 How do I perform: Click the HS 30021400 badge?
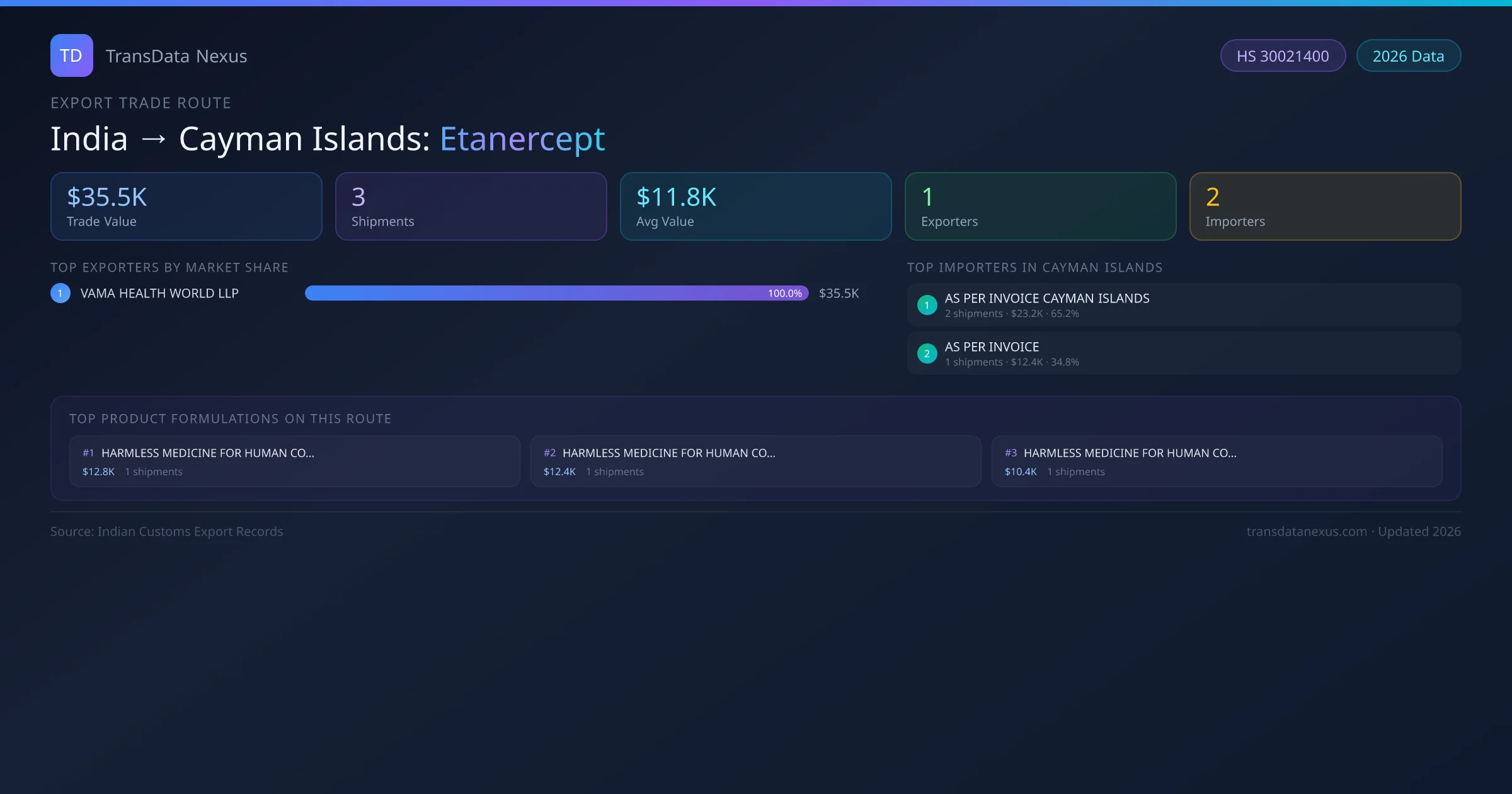coord(1283,56)
